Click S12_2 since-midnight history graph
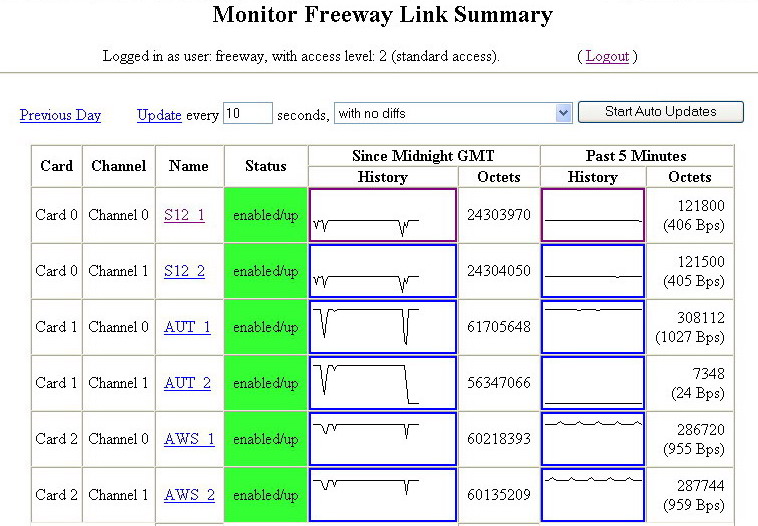758x526 pixels. click(x=383, y=271)
